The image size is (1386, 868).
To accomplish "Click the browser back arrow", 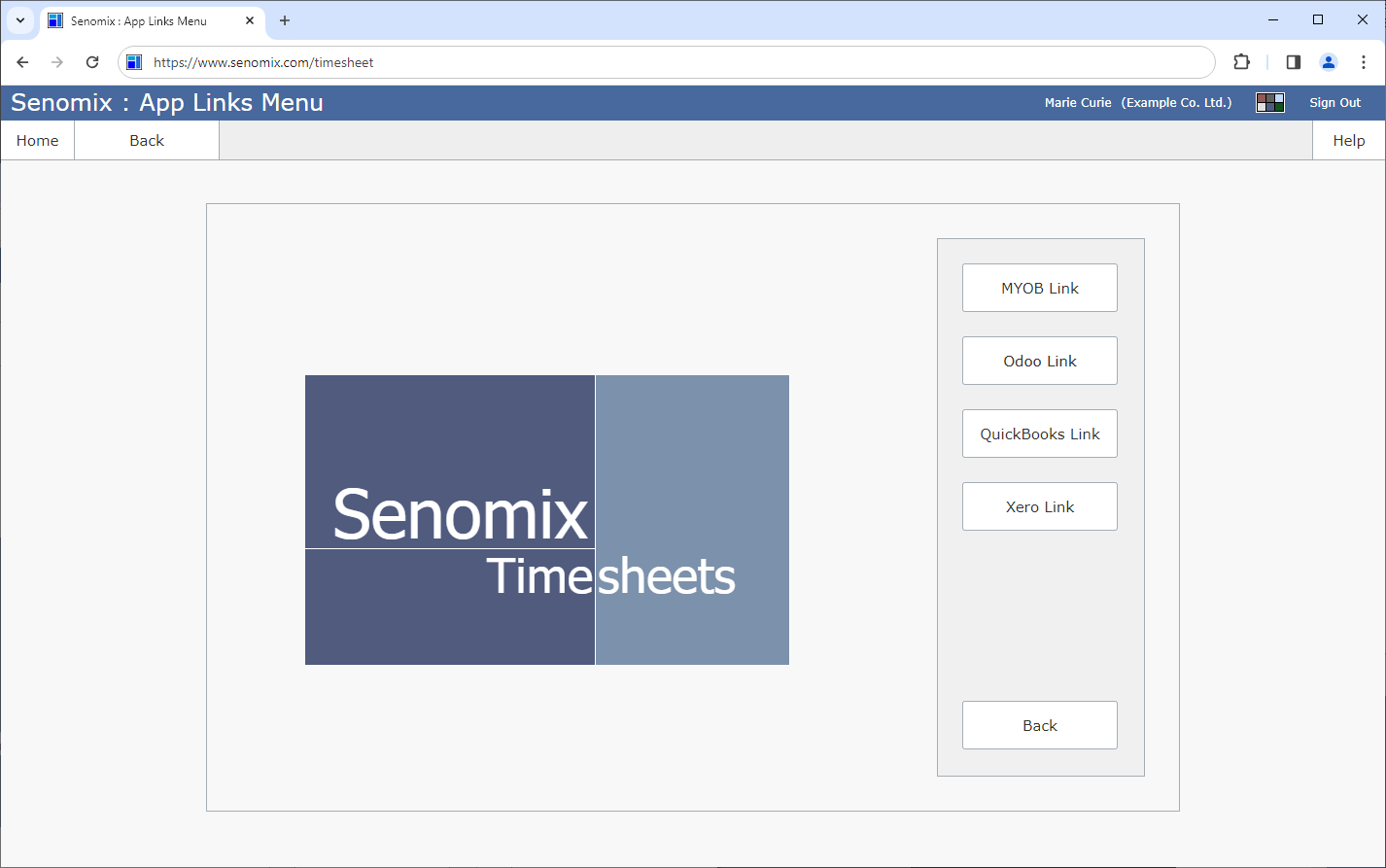I will coord(23,62).
